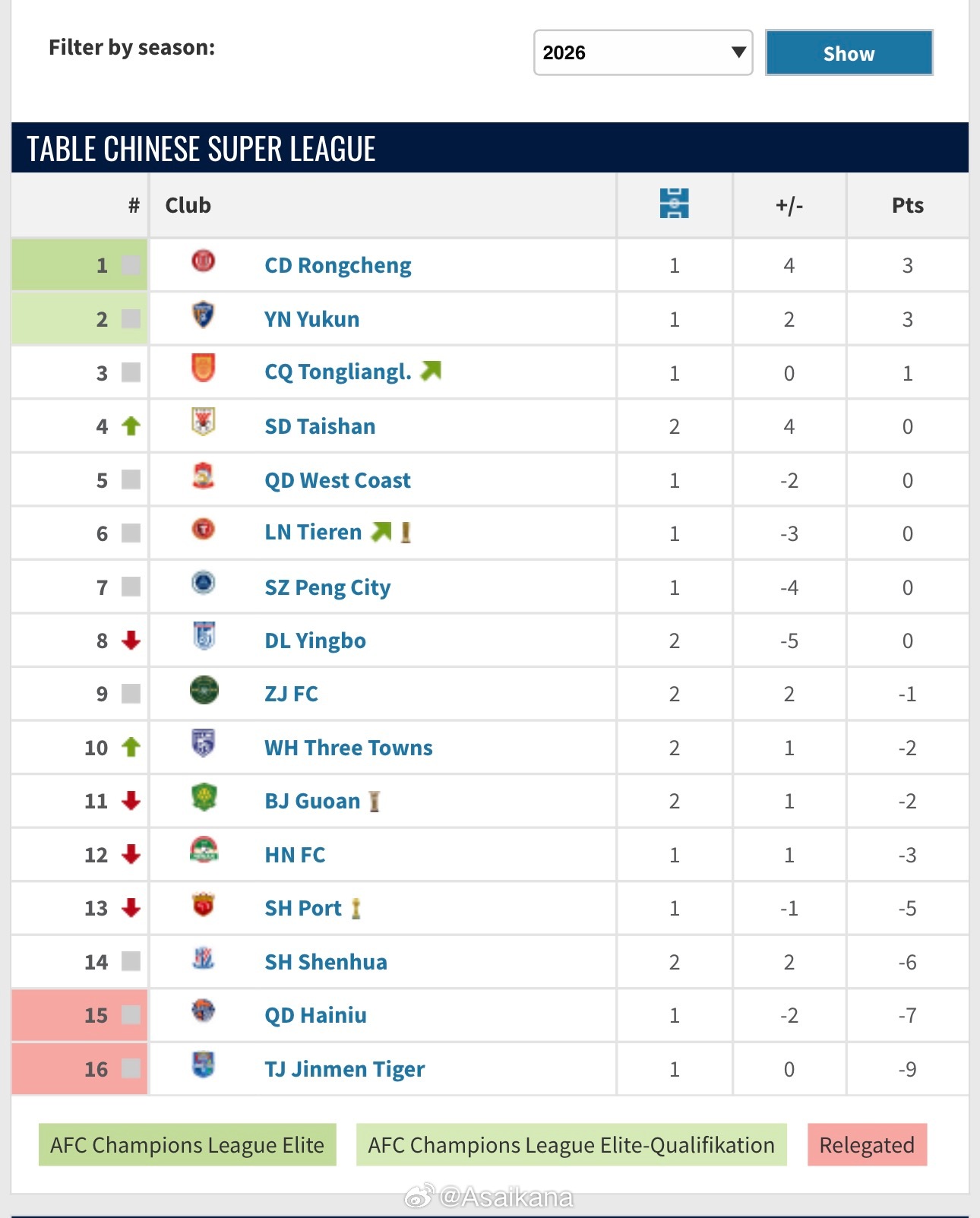The height and width of the screenshot is (1218, 980).
Task: Click the SD Taishan club crest
Action: 203,422
